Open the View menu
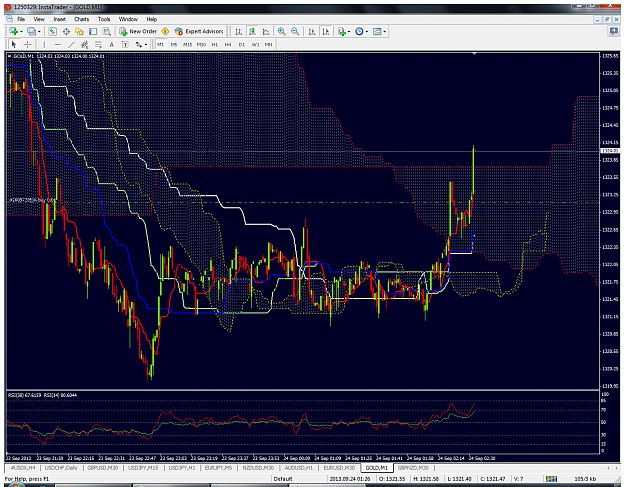The height and width of the screenshot is (487, 625). pos(39,19)
